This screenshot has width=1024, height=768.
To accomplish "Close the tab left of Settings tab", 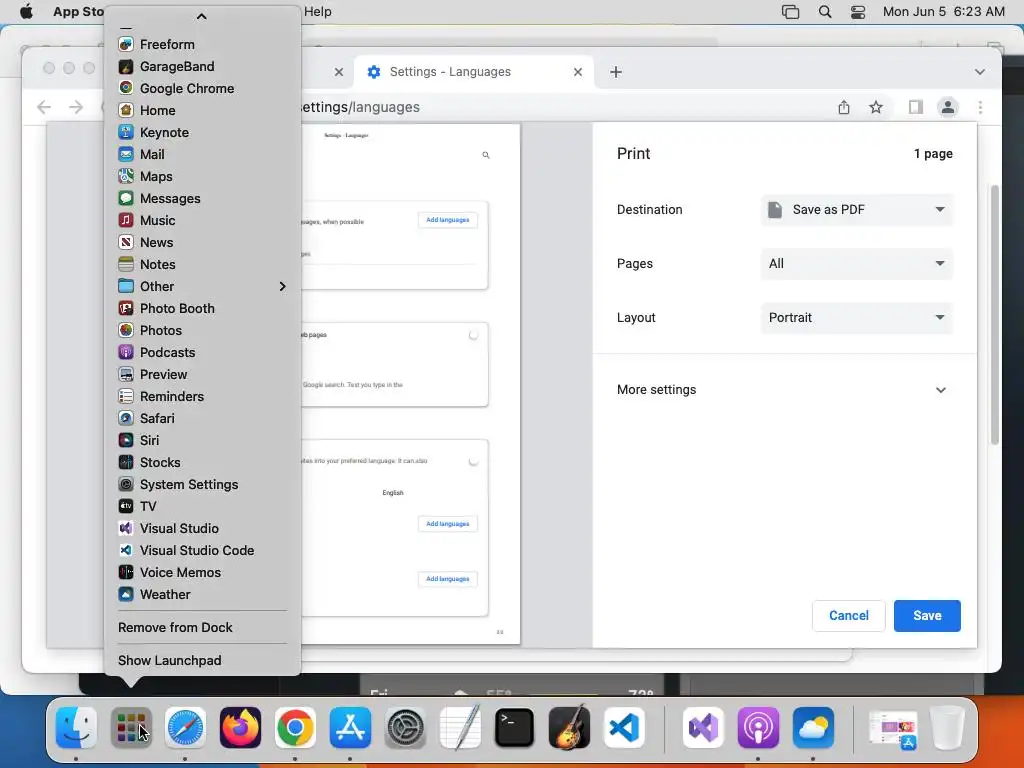I will tap(338, 72).
